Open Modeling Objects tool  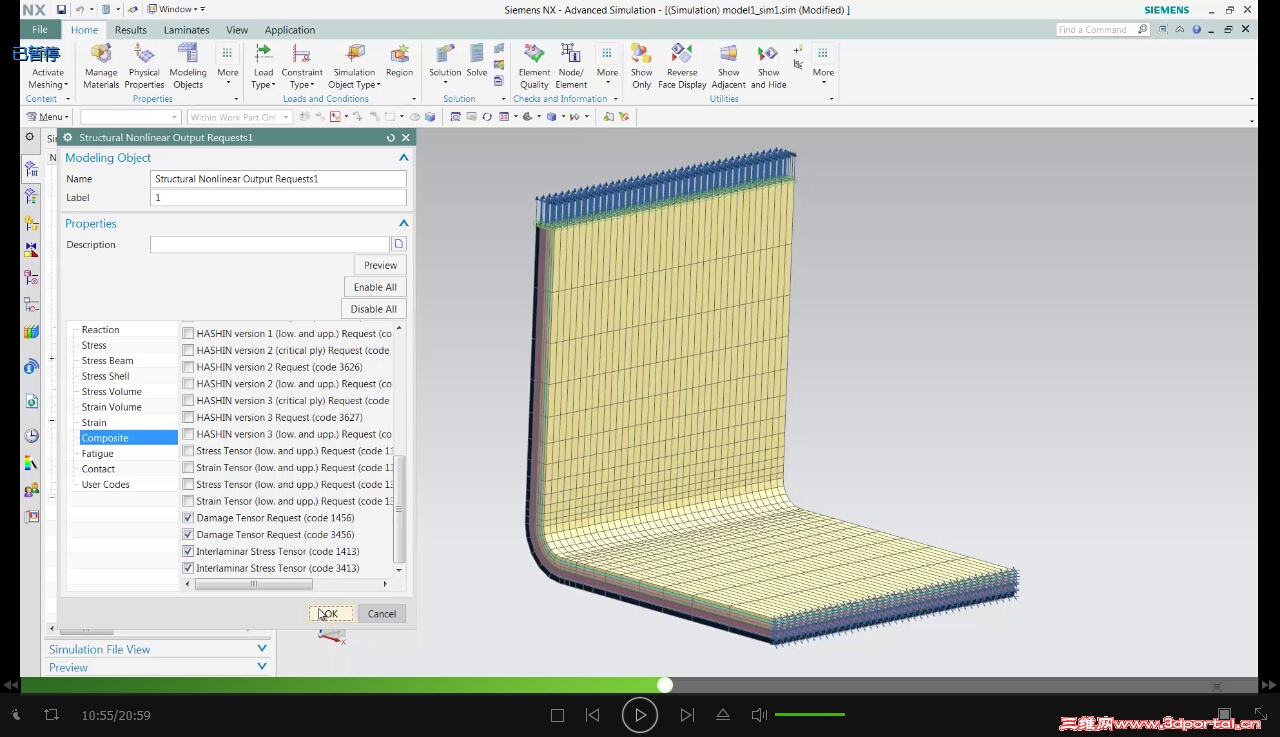(188, 66)
